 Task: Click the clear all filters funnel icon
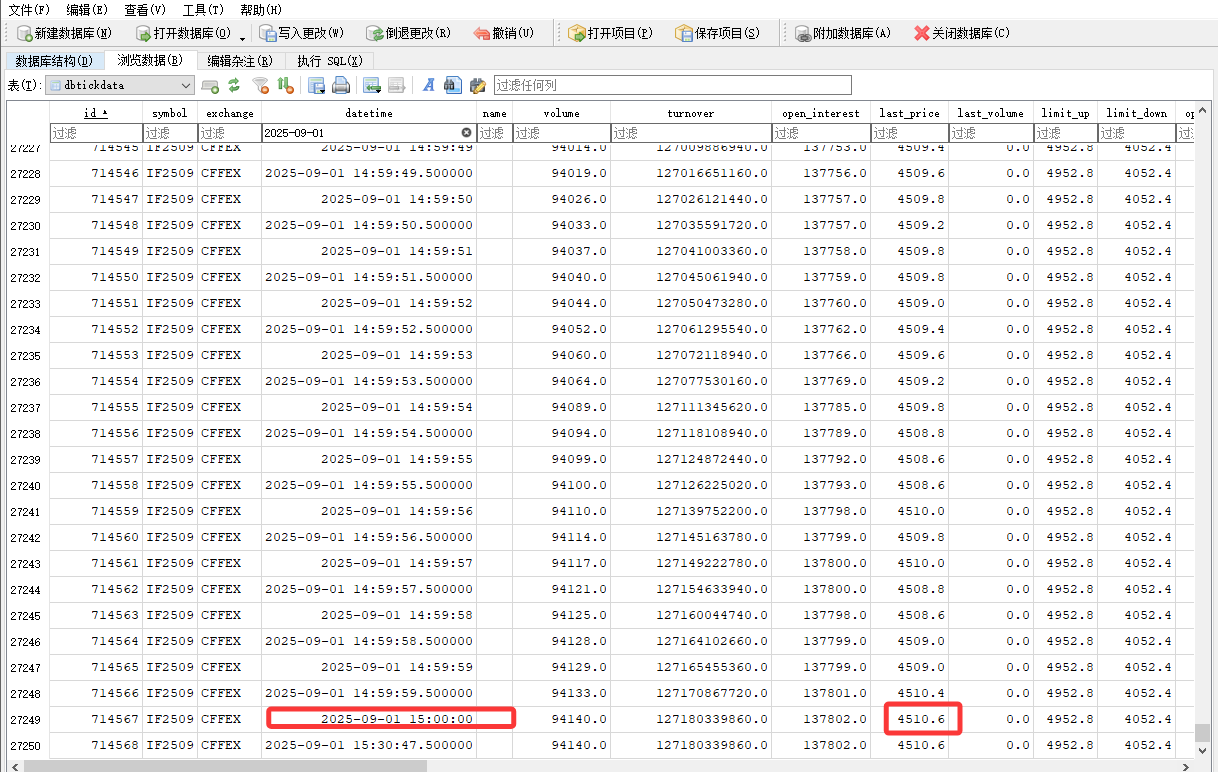pos(261,85)
